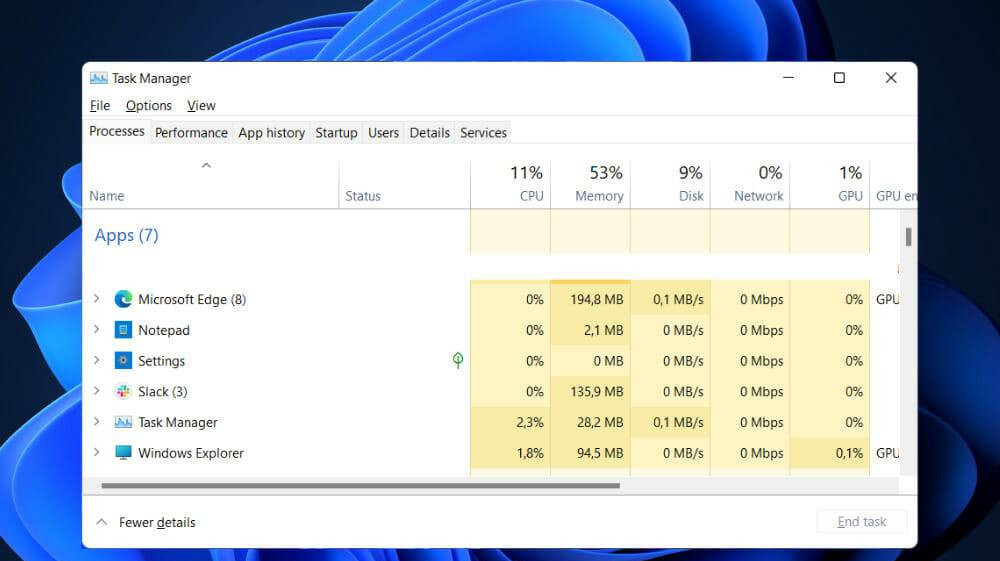Viewport: 1000px width, 561px height.
Task: Click the Notepad app icon
Action: (123, 330)
